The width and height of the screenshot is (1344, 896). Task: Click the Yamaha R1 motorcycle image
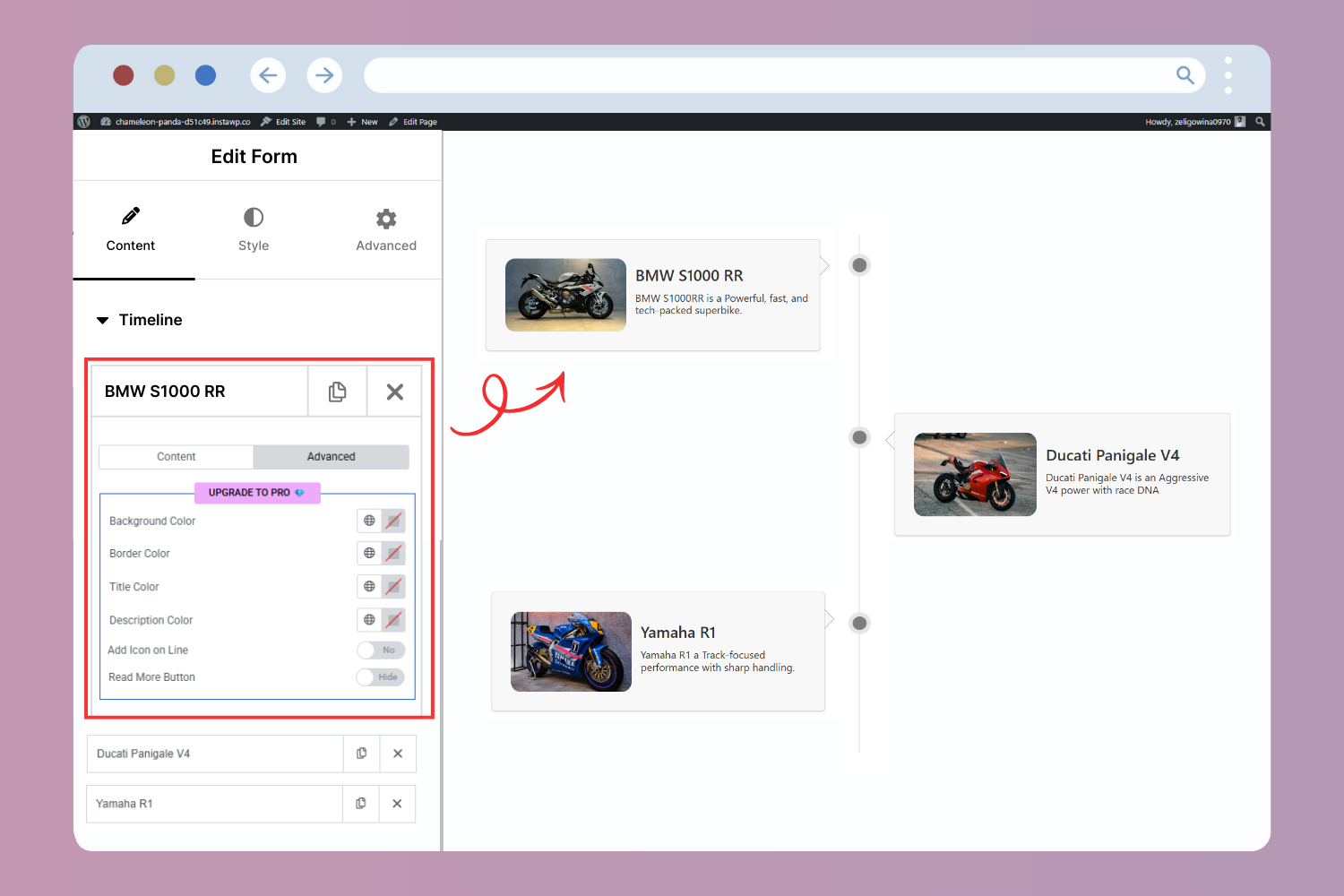coord(571,651)
